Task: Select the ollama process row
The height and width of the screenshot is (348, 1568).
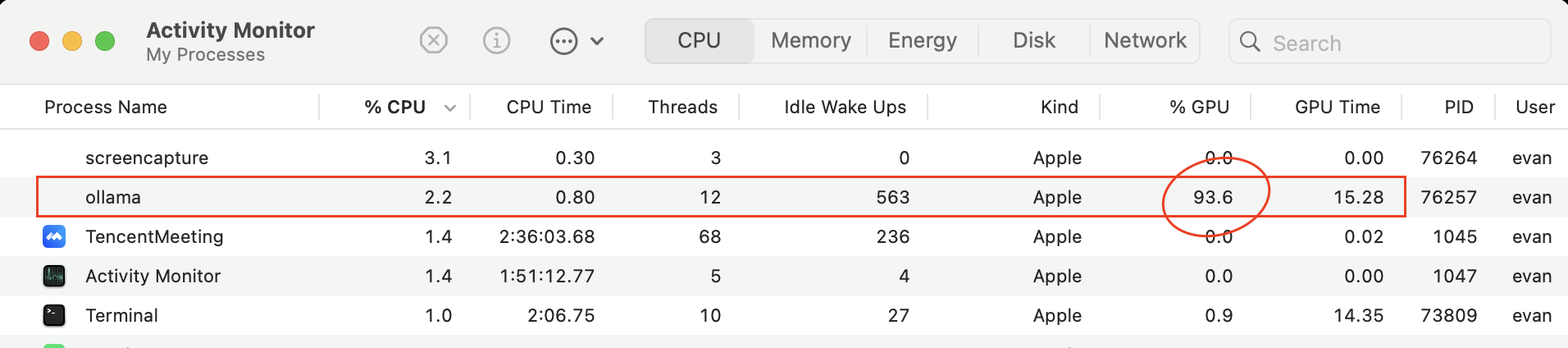Action: point(784,197)
